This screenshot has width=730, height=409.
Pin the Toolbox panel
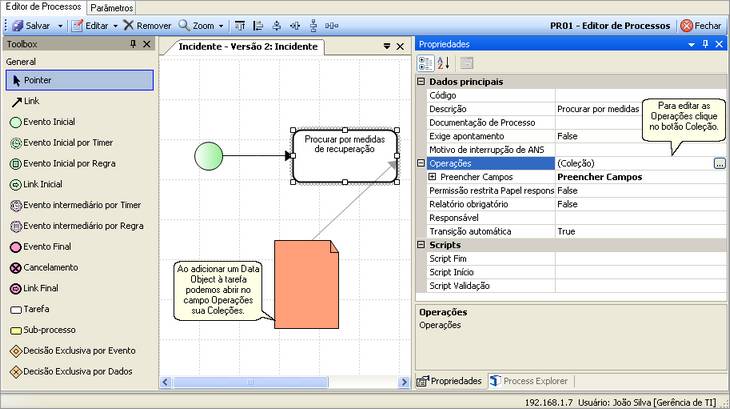click(x=133, y=44)
